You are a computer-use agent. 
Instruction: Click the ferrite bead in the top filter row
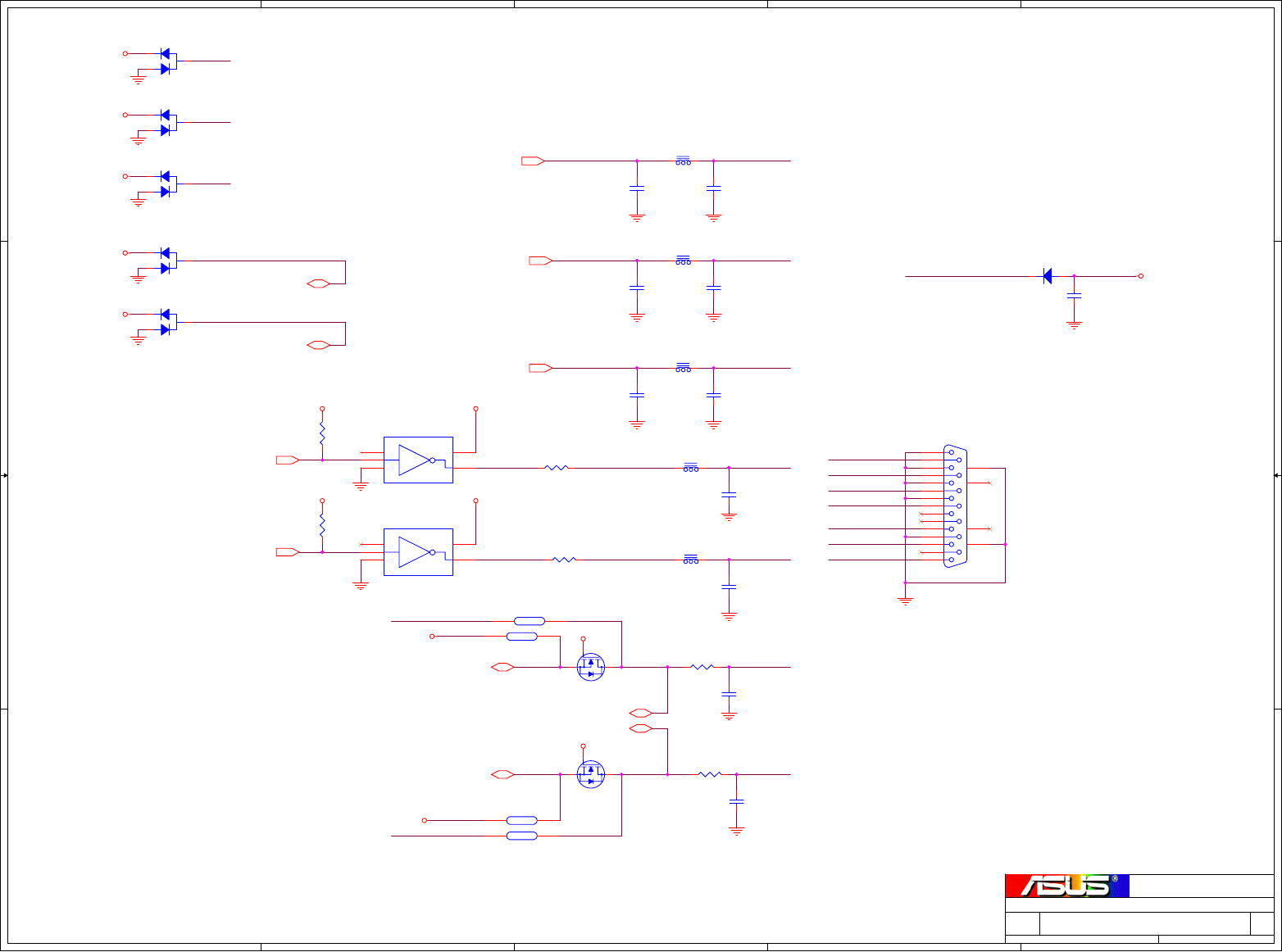(683, 161)
